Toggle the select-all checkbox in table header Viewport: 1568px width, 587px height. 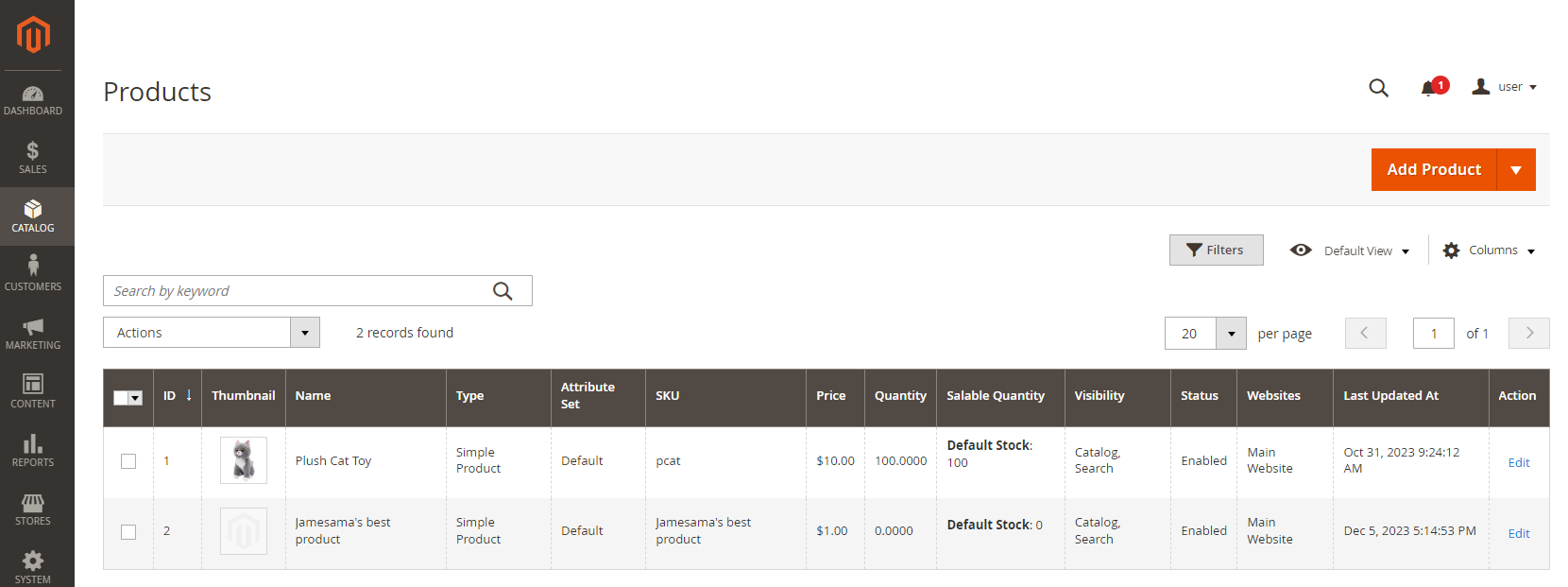tap(121, 398)
